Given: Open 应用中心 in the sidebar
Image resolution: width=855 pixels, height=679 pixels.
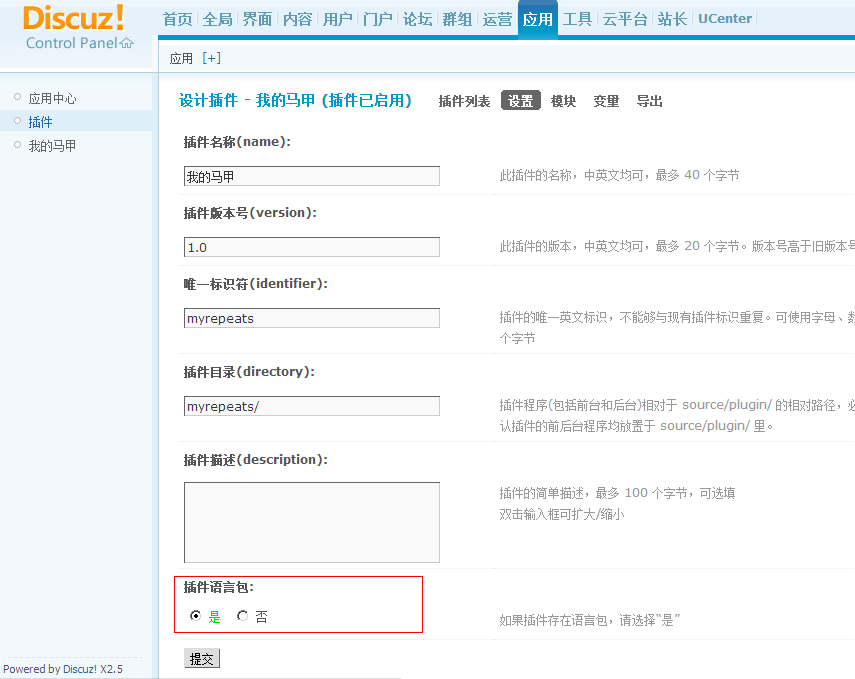Looking at the screenshot, I should point(52,98).
